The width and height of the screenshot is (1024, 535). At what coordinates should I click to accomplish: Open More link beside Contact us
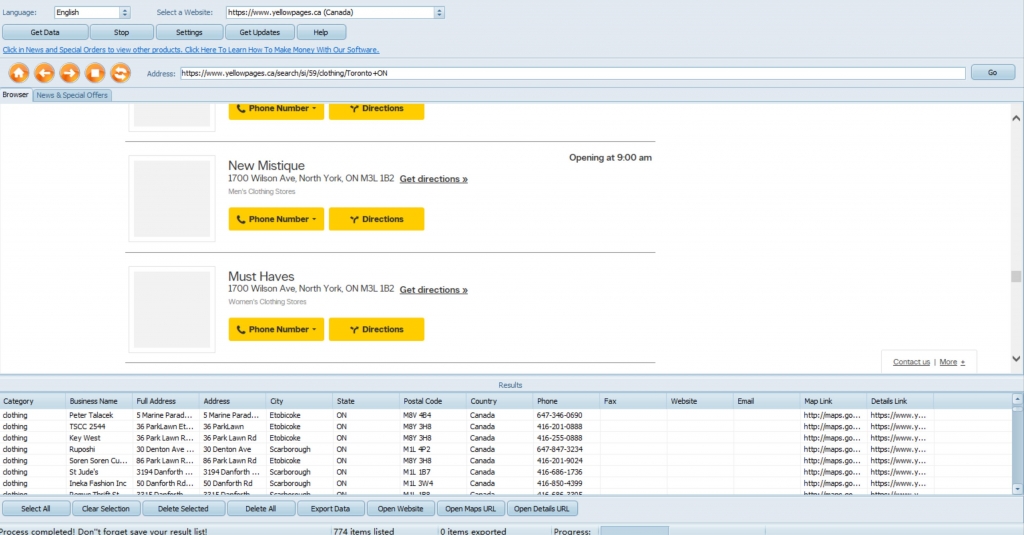952,362
